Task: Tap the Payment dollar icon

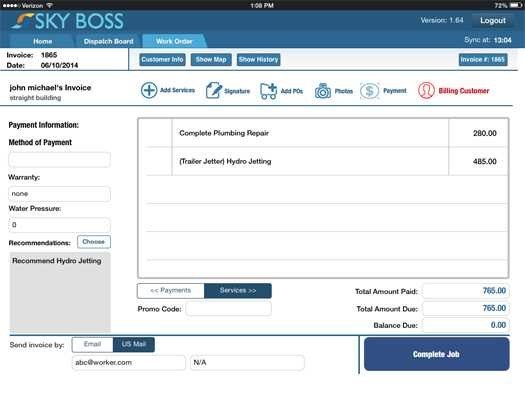Action: tap(369, 90)
